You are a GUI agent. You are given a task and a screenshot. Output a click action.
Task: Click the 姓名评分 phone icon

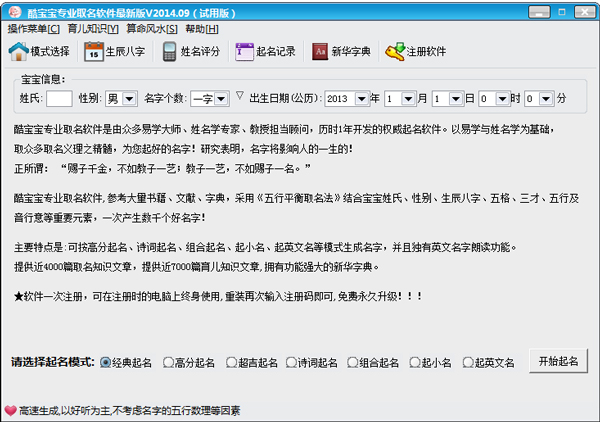[169, 51]
